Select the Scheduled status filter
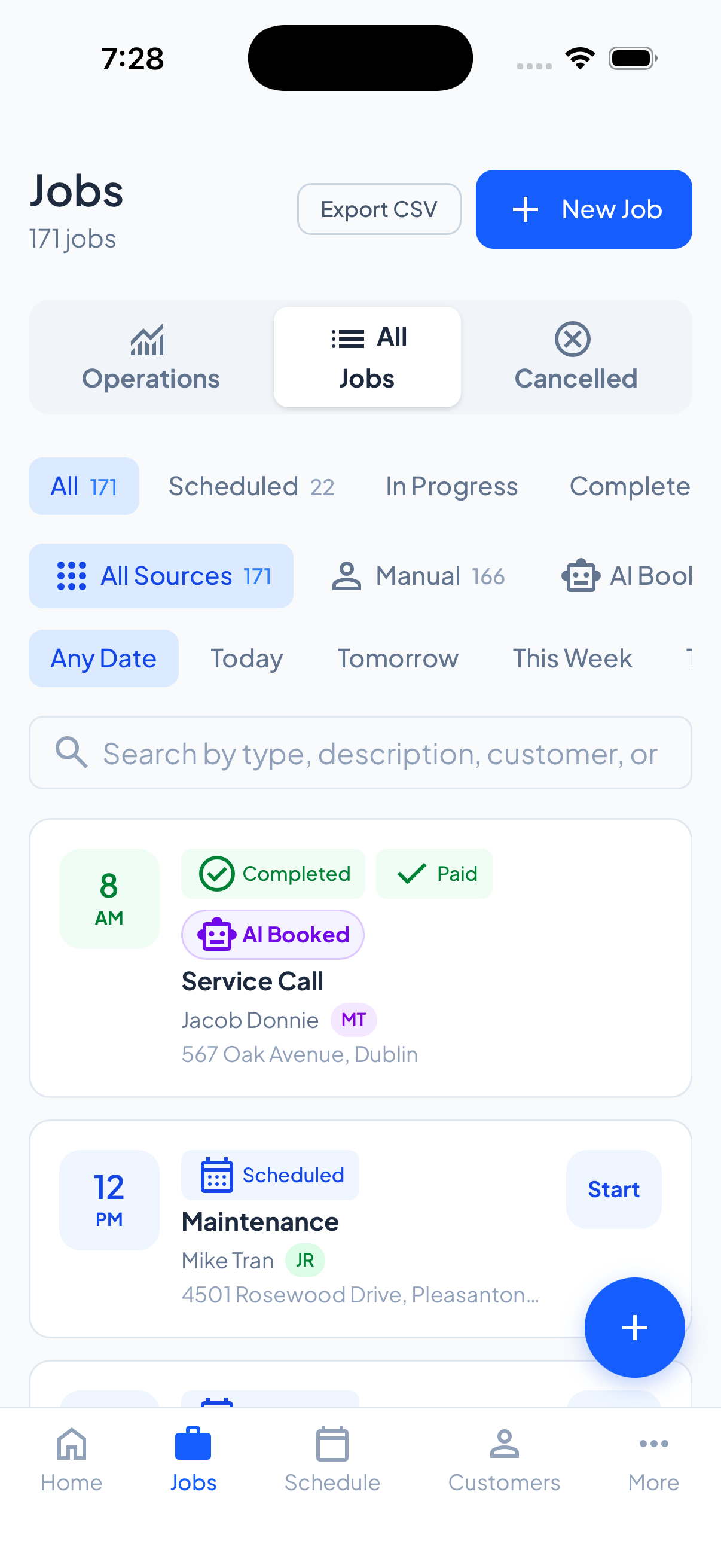This screenshot has height=1568, width=721. (251, 486)
